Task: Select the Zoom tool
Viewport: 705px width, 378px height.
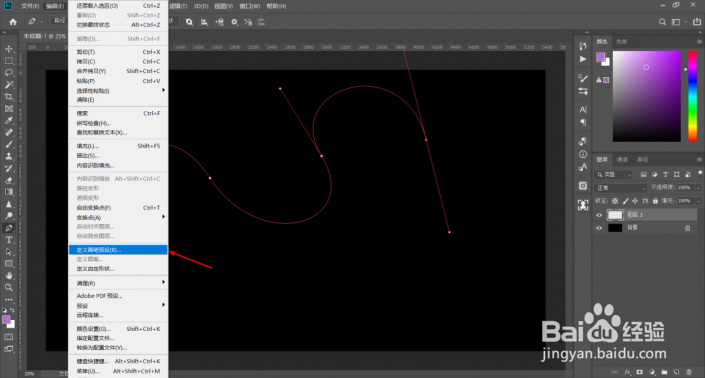Action: (x=9, y=287)
